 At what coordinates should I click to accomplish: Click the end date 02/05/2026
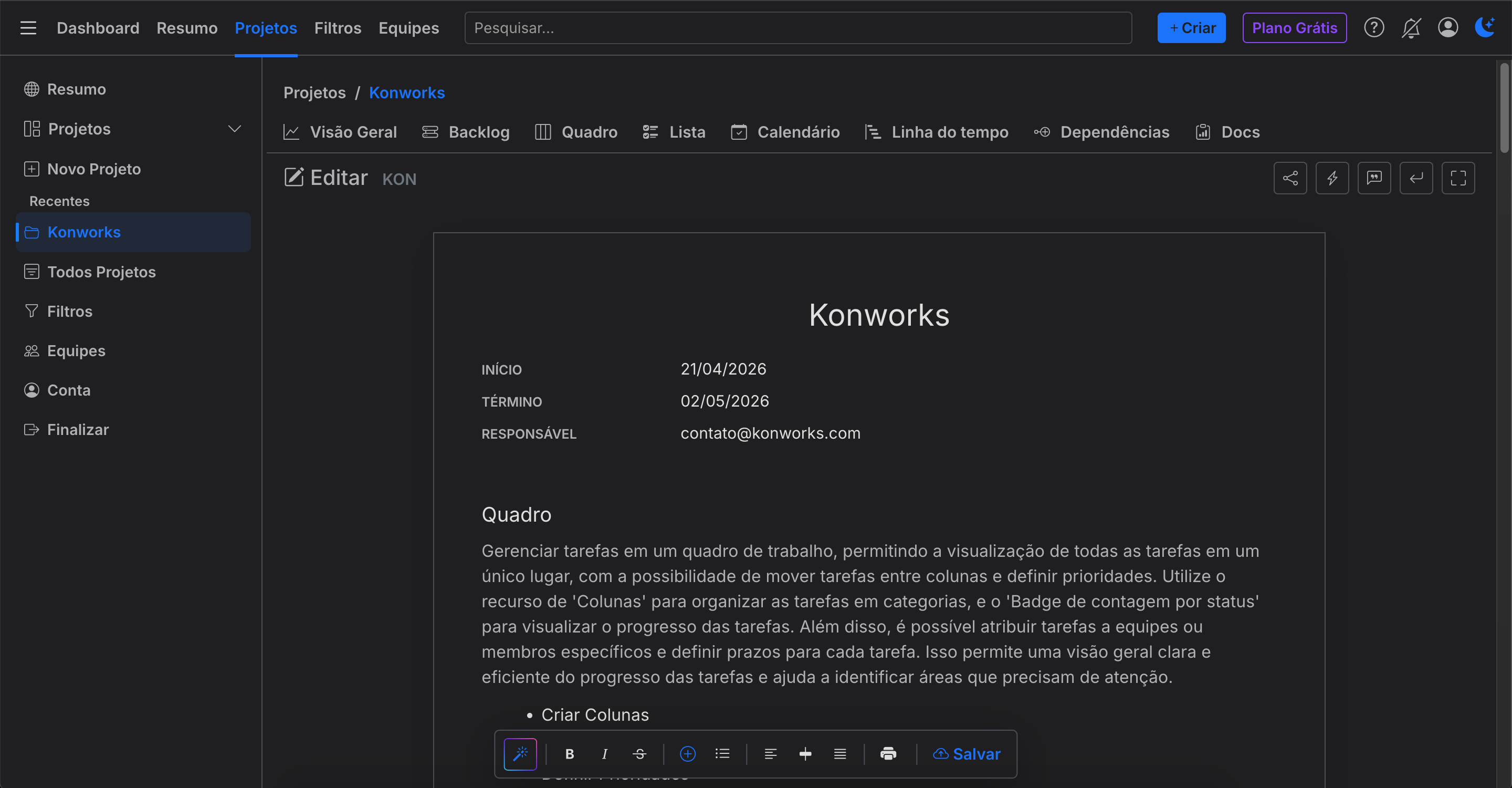pos(724,401)
